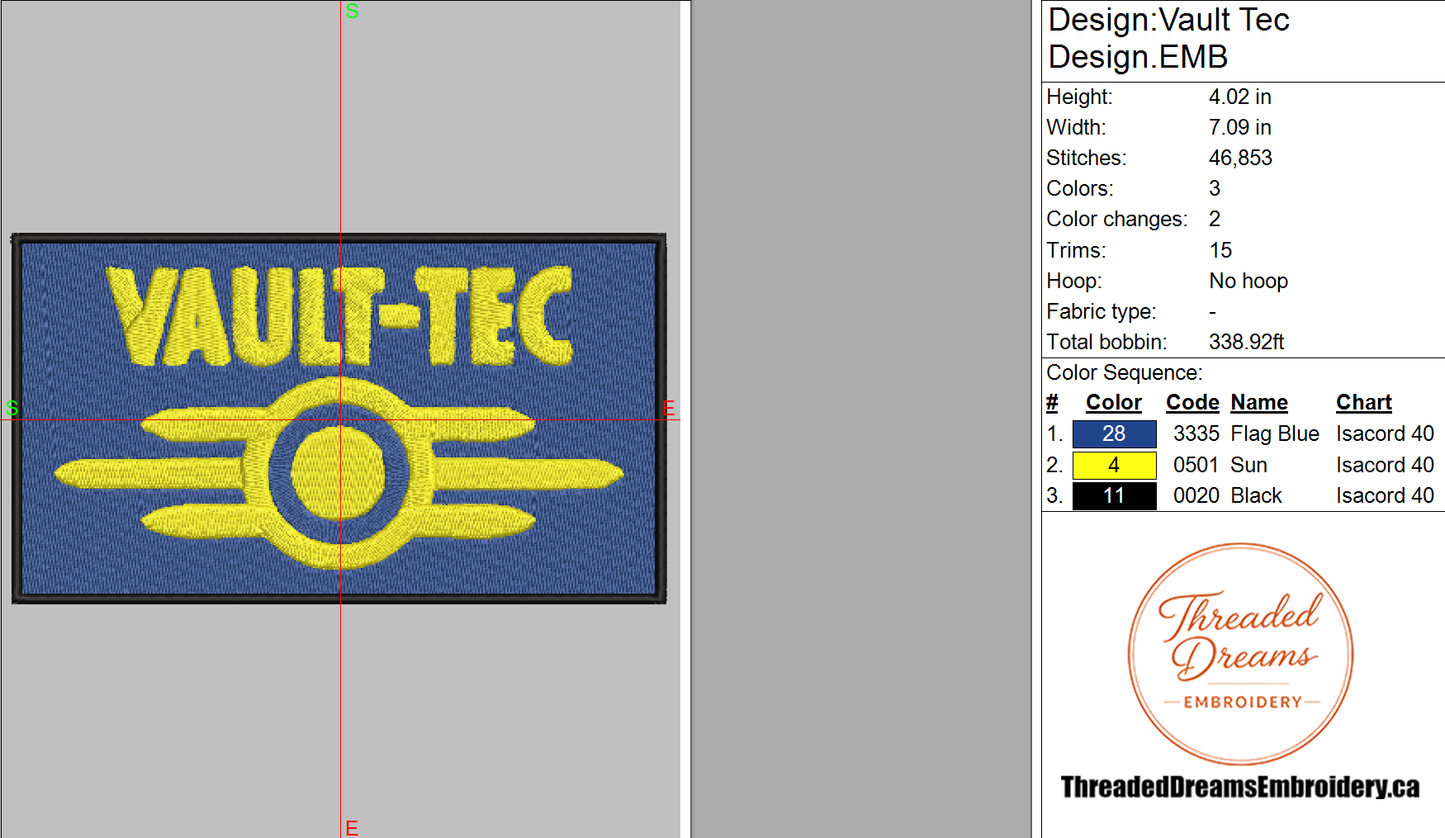Click 'Isacord 40' in the Flag Blue row
The height and width of the screenshot is (838, 1445).
(1385, 434)
